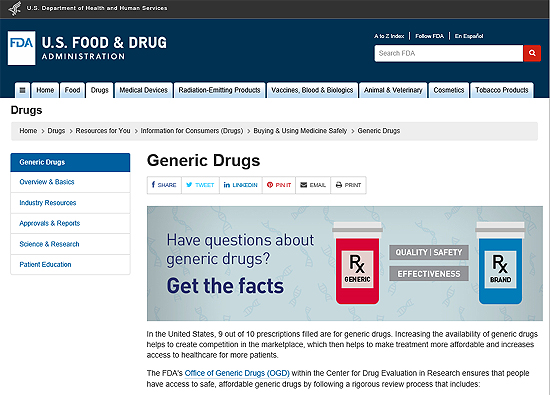Image resolution: width=550 pixels, height=395 pixels.
Task: Open the grid menu icon tab
Action: tap(22, 90)
